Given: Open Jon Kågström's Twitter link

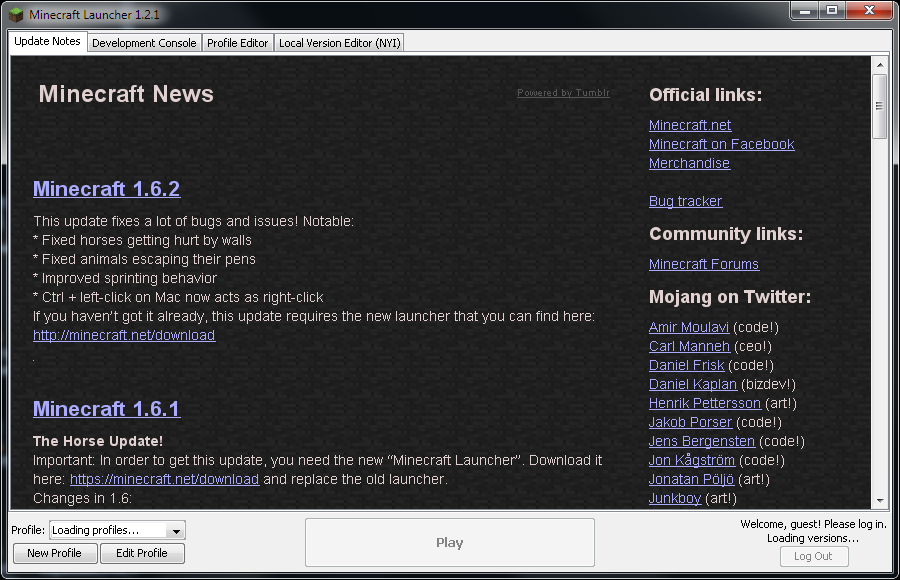Looking at the screenshot, I should (x=692, y=460).
